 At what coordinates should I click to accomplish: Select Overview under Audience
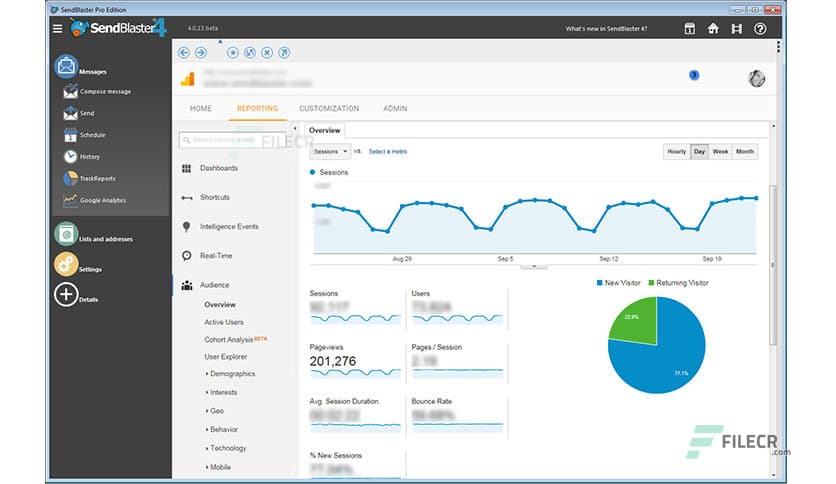[220, 305]
